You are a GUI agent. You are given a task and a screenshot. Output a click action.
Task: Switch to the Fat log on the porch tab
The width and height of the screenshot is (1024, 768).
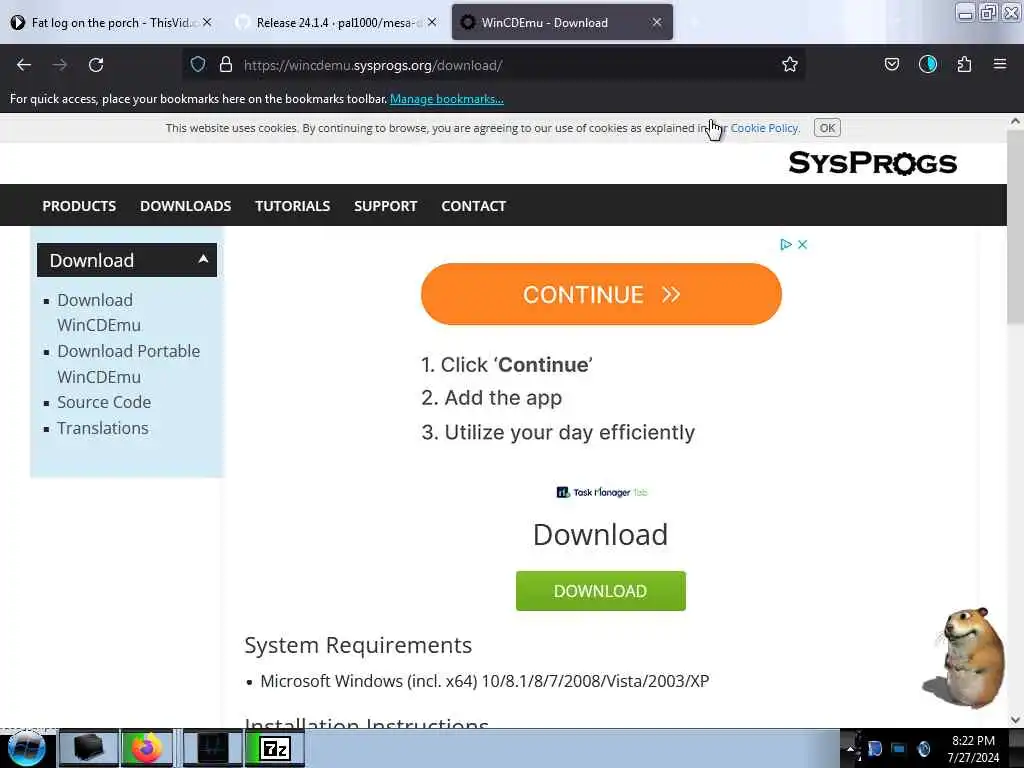click(112, 22)
